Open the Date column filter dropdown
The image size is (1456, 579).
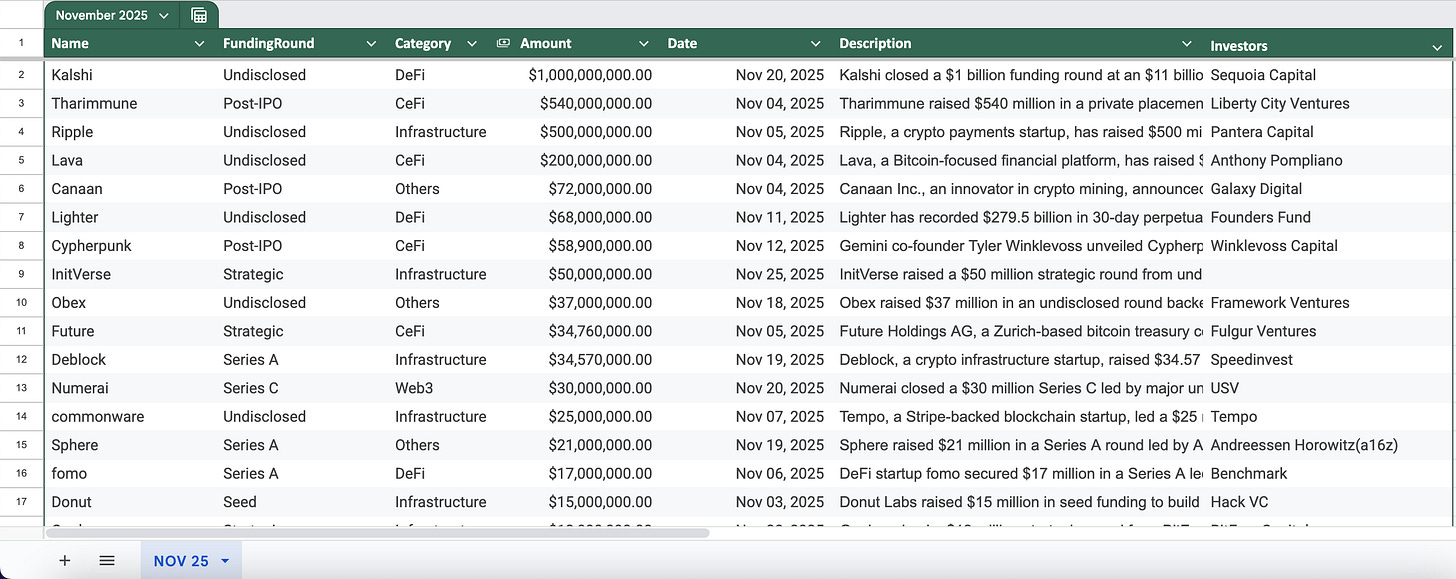pos(815,44)
